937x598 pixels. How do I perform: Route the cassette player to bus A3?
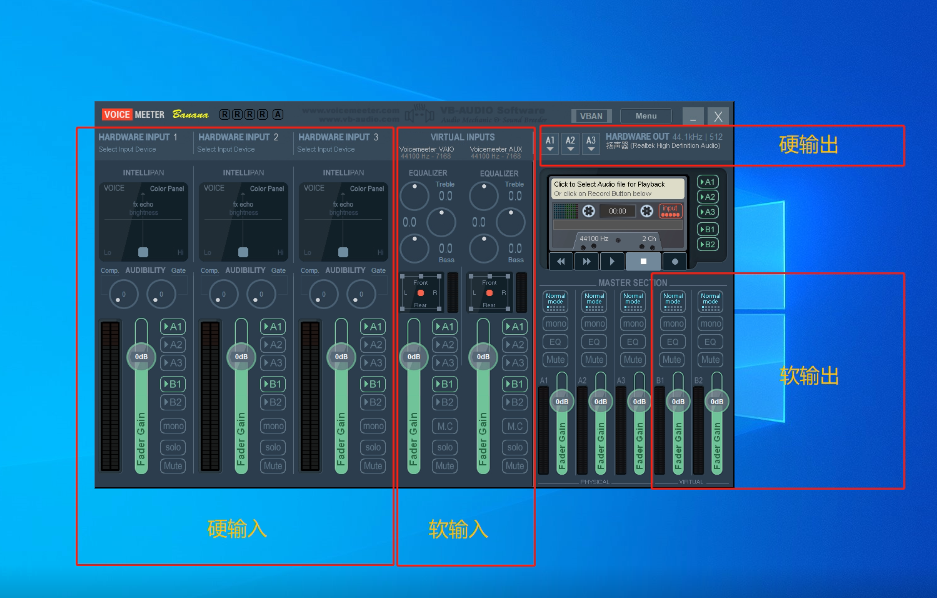coord(708,211)
